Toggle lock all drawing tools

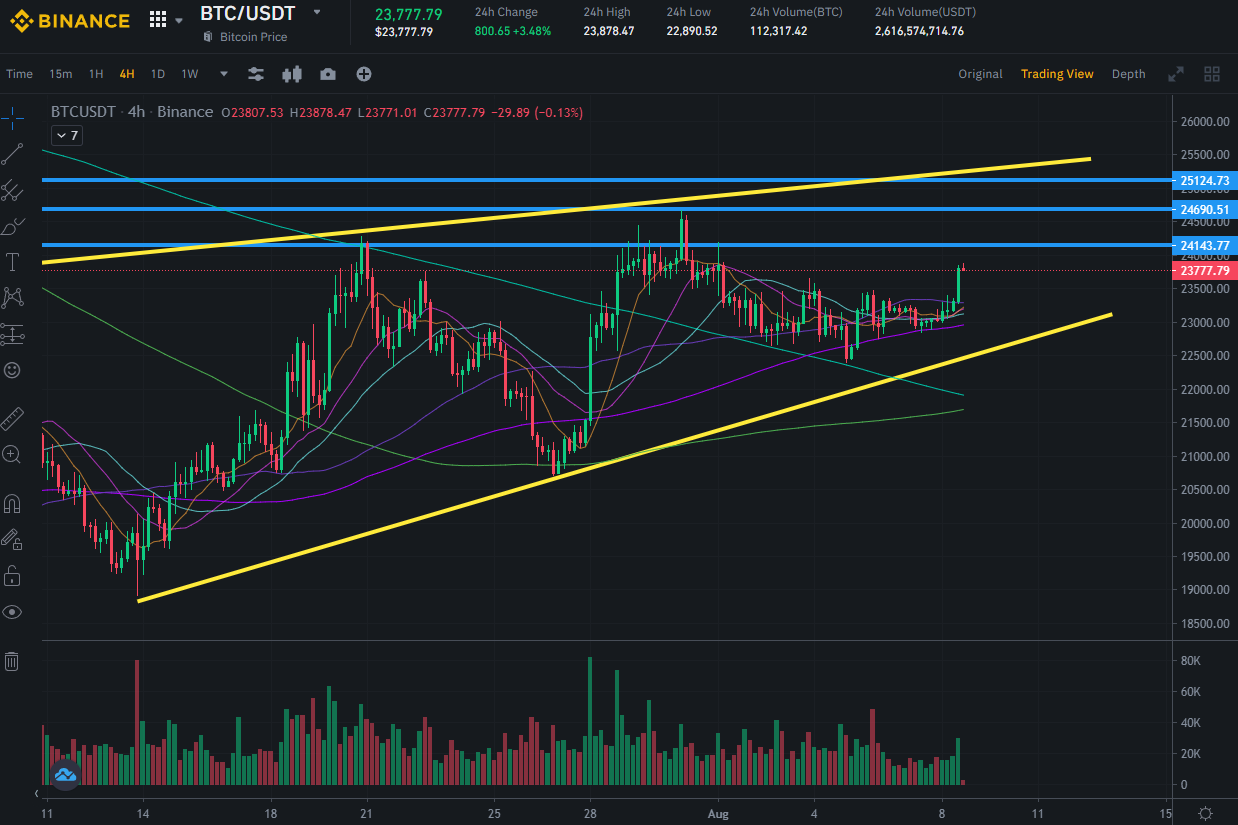click(12, 575)
